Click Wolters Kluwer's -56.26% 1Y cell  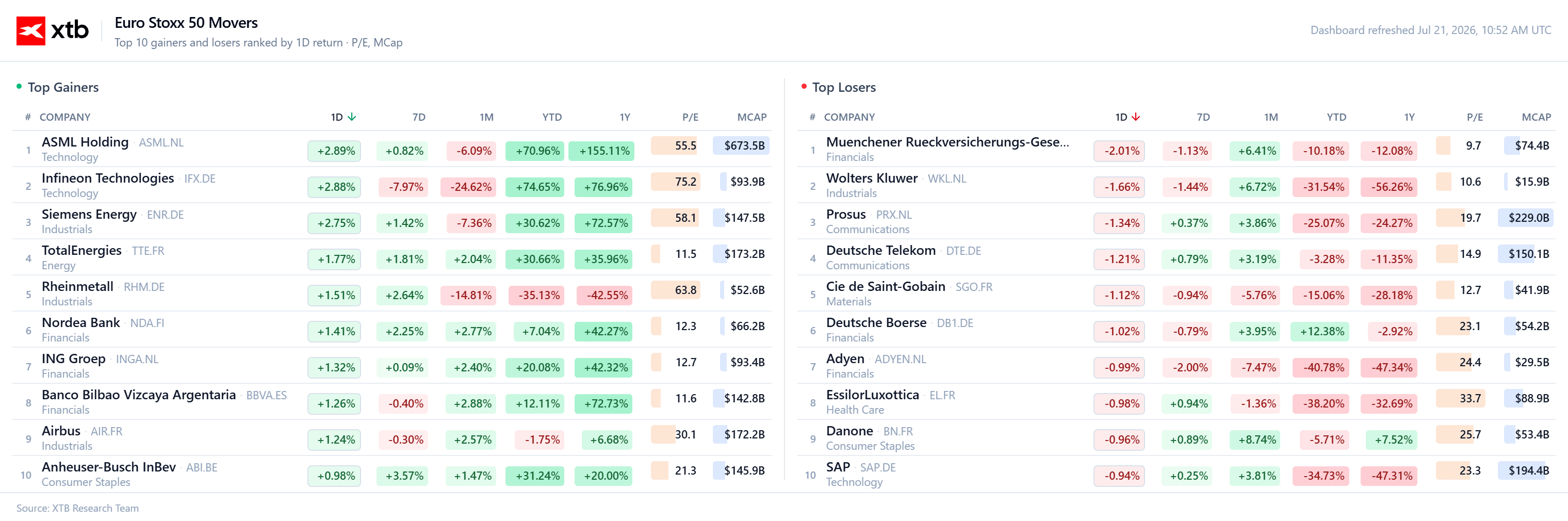[x=1392, y=187]
